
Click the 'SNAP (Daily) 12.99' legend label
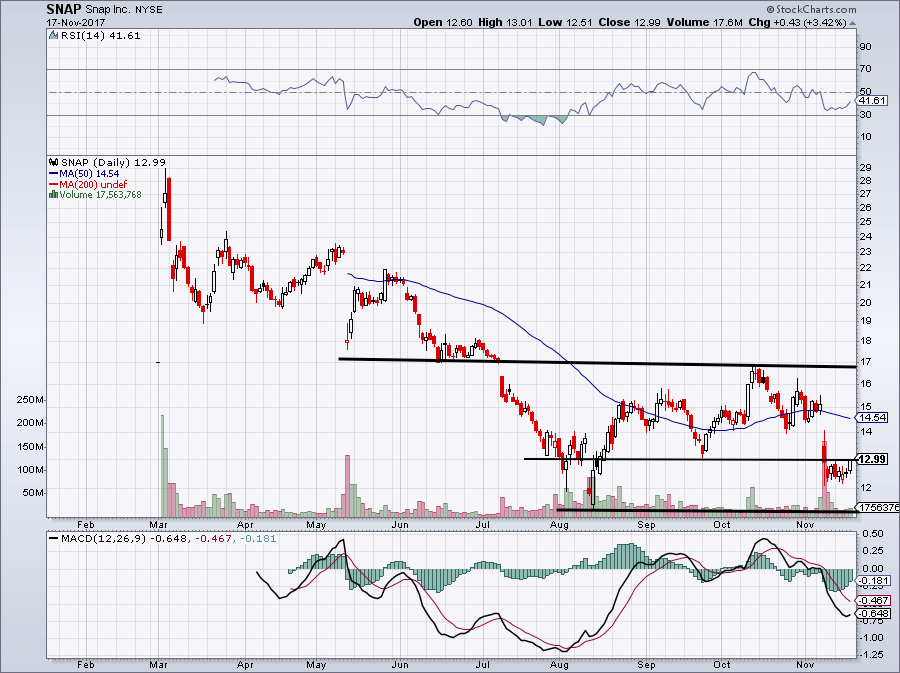tap(113, 162)
